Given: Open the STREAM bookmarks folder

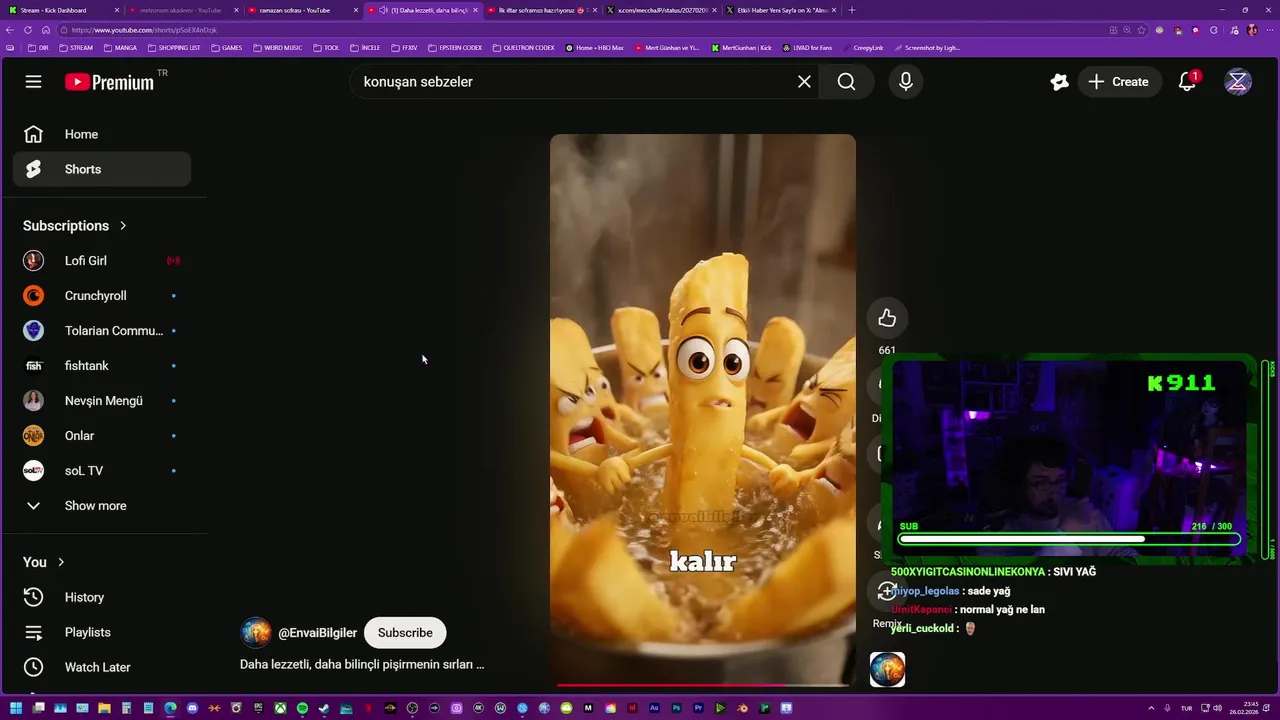Looking at the screenshot, I should [x=76, y=48].
